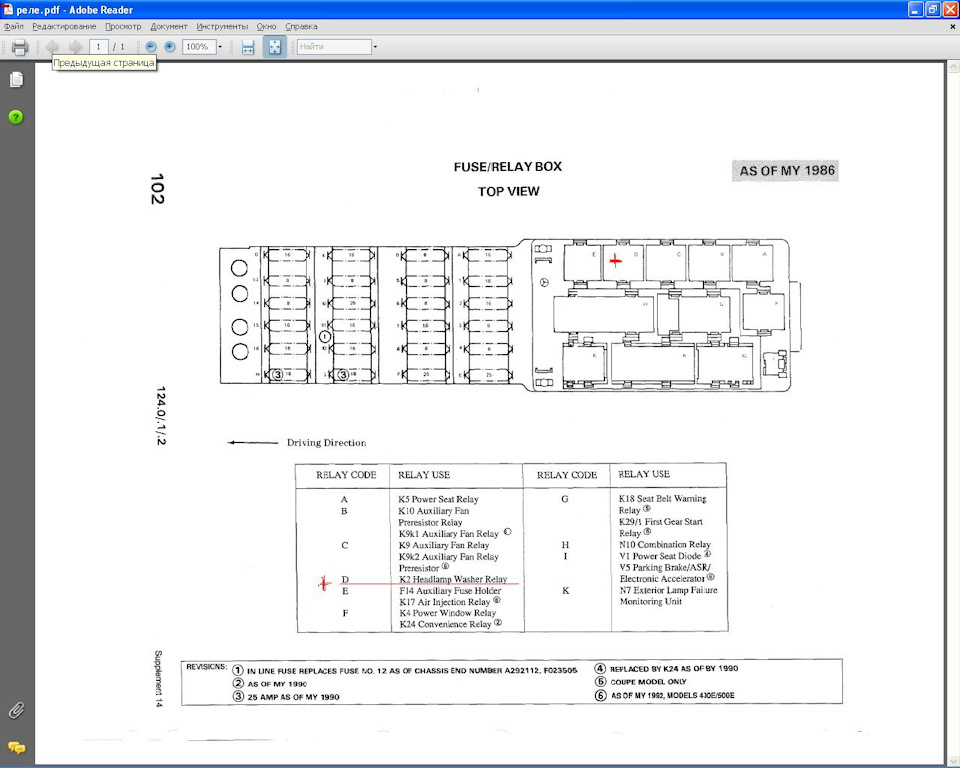Open the green help icon panel
This screenshot has height=768, width=960.
pos(16,117)
